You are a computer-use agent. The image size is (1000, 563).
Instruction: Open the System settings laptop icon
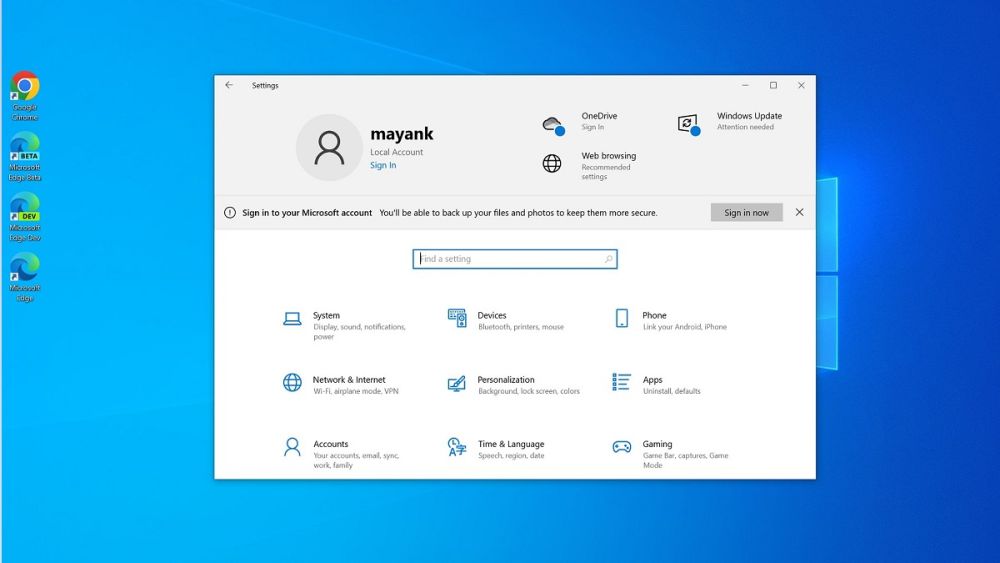point(292,318)
